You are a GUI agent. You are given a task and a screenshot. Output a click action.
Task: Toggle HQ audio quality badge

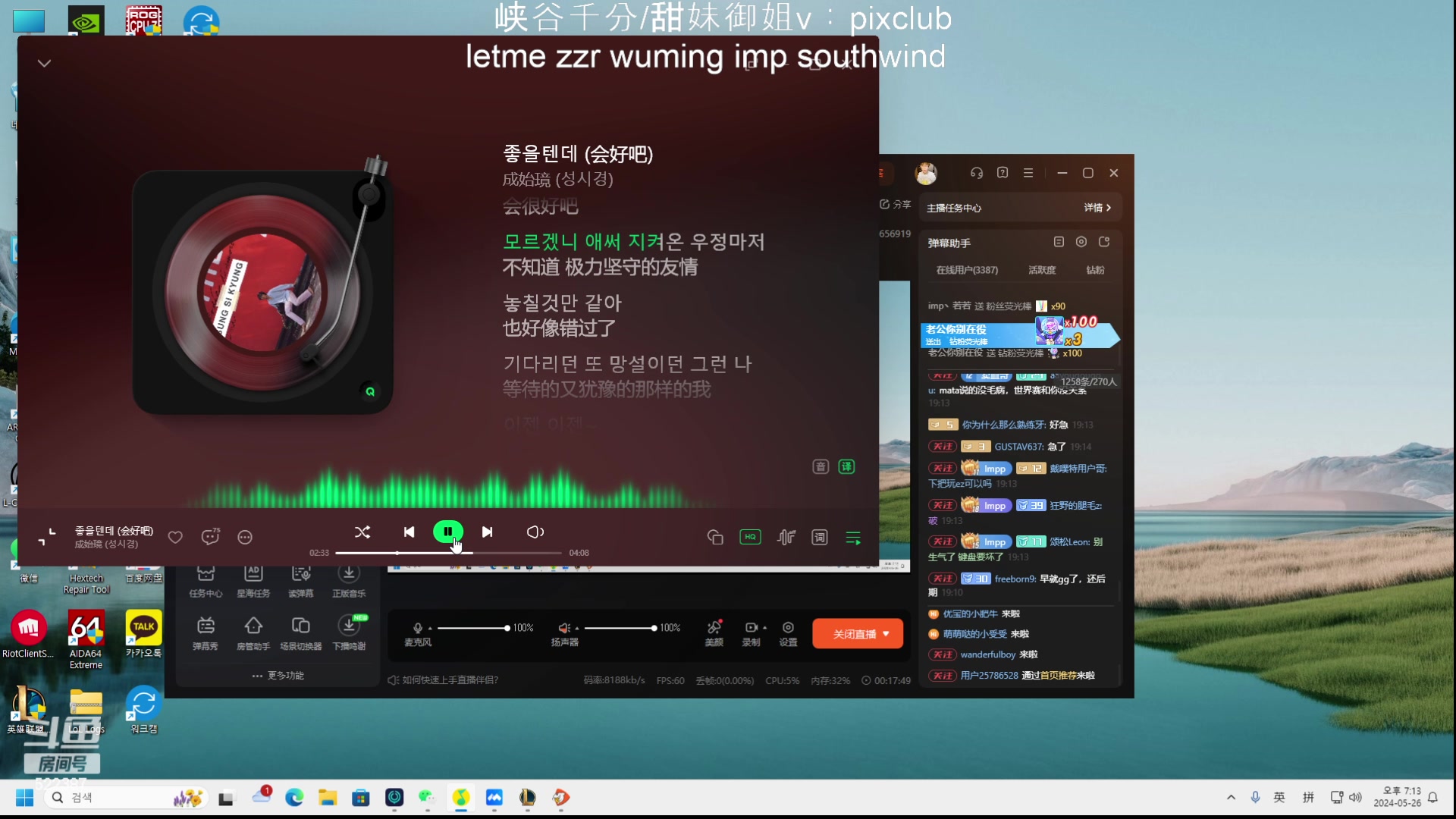coord(750,537)
